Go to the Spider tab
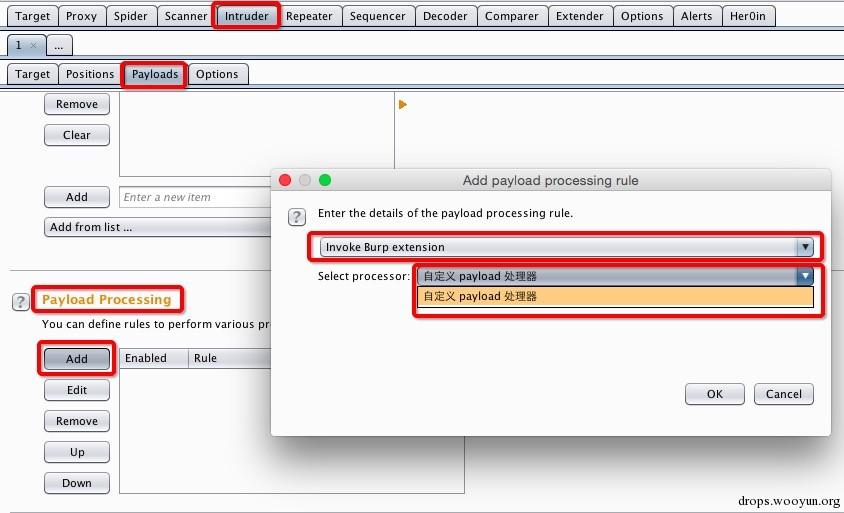The image size is (844, 513). click(x=130, y=16)
